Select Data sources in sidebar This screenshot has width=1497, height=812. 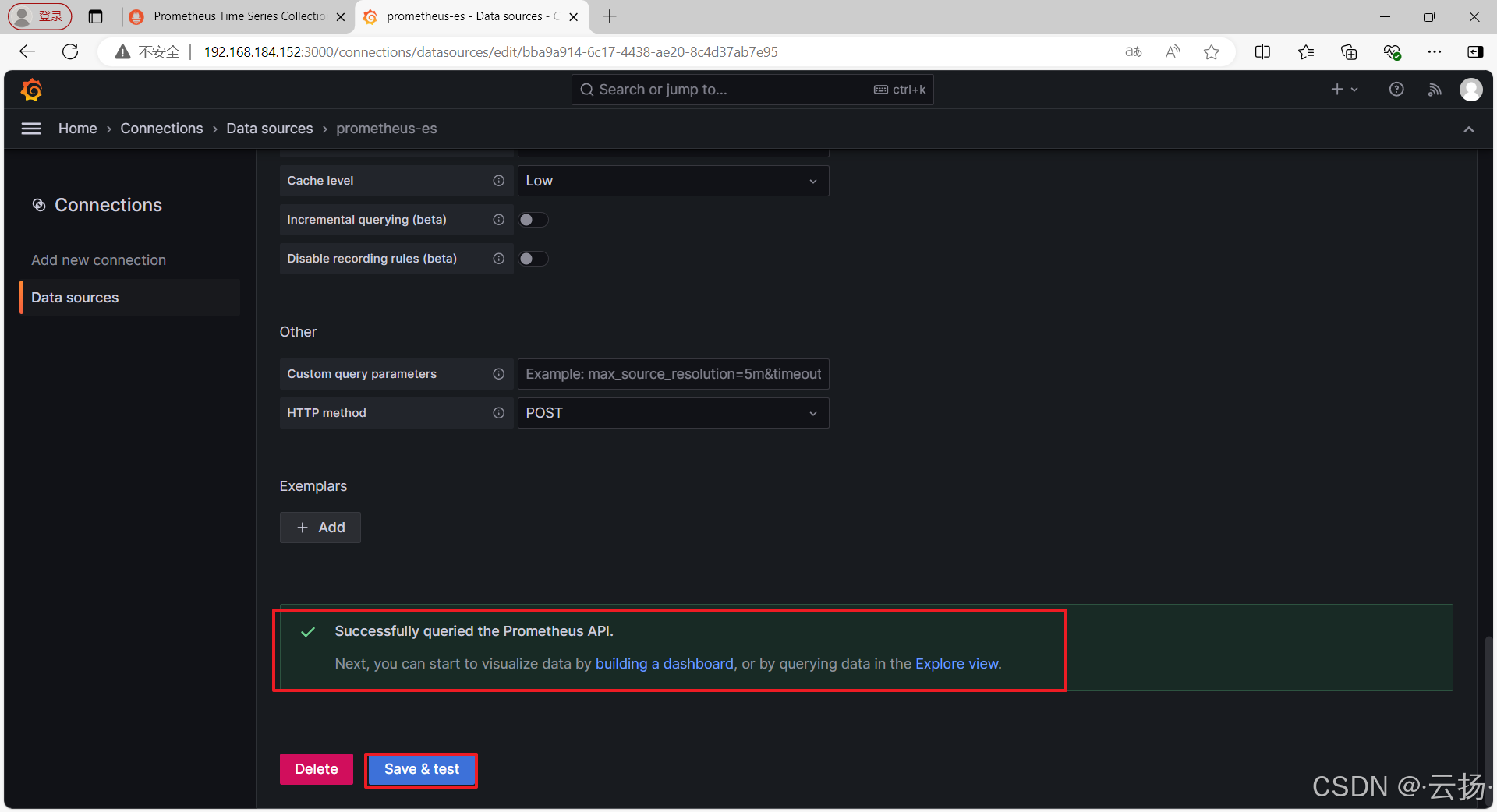coord(129,298)
